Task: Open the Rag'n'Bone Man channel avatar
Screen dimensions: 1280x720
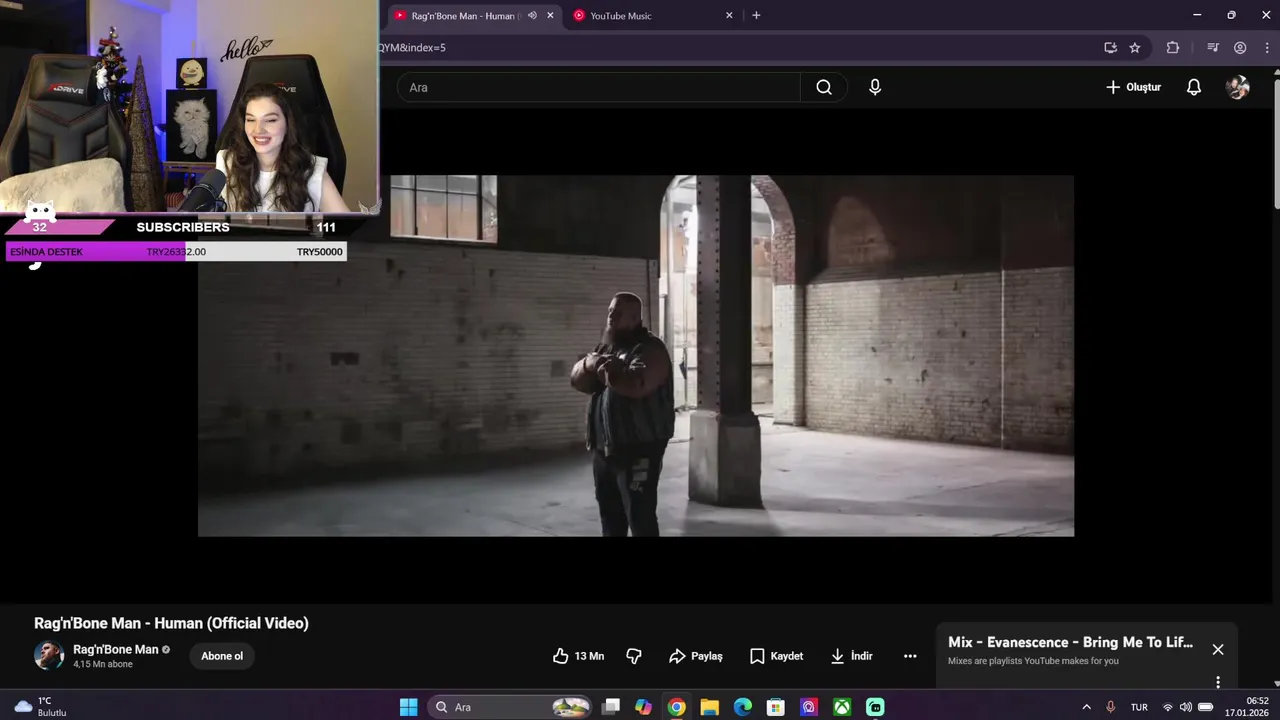Action: [x=49, y=655]
